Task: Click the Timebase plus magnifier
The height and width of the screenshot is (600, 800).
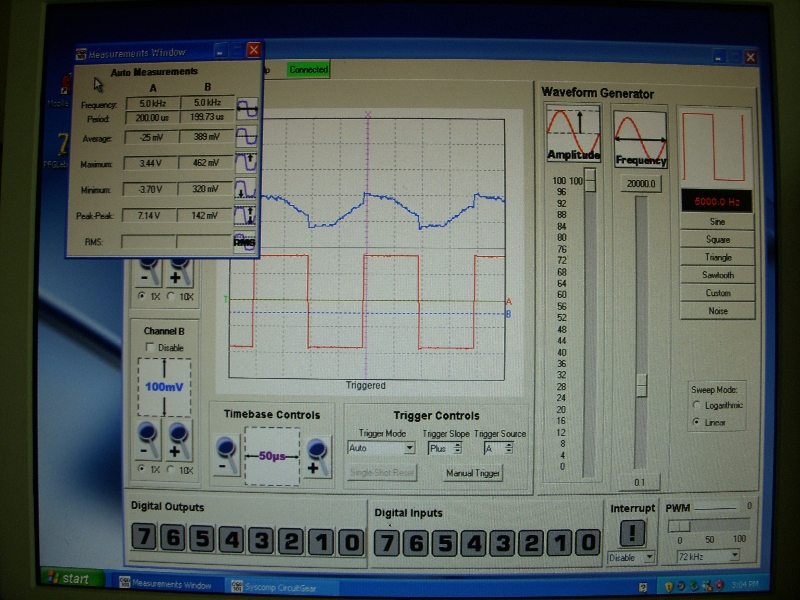Action: click(x=317, y=457)
